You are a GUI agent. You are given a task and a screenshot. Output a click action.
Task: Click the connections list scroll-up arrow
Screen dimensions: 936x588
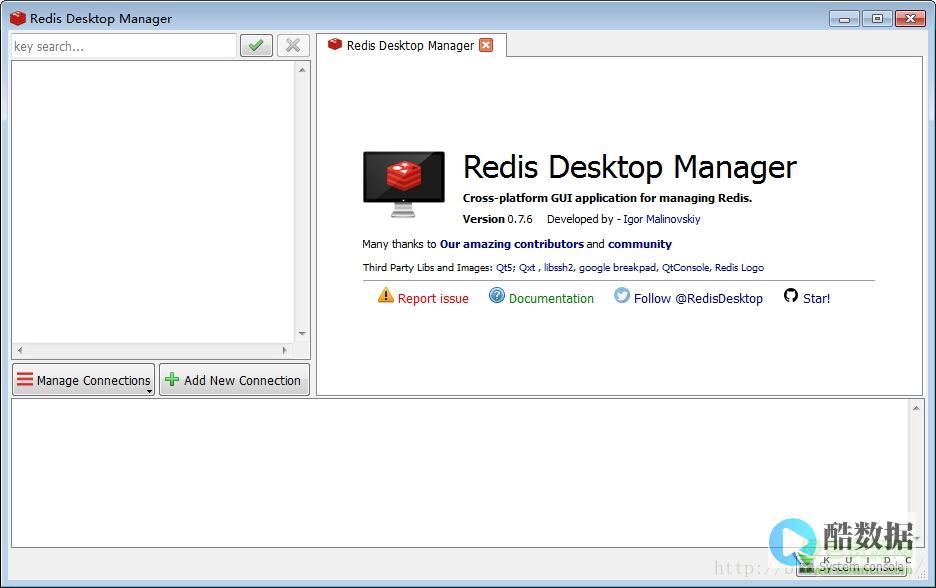[302, 70]
